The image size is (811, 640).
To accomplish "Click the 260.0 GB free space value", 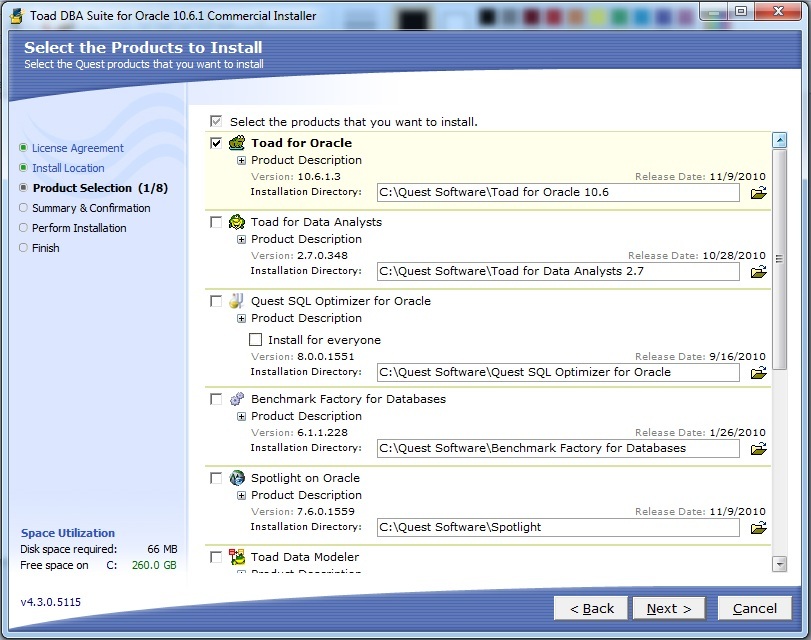I will (x=154, y=565).
